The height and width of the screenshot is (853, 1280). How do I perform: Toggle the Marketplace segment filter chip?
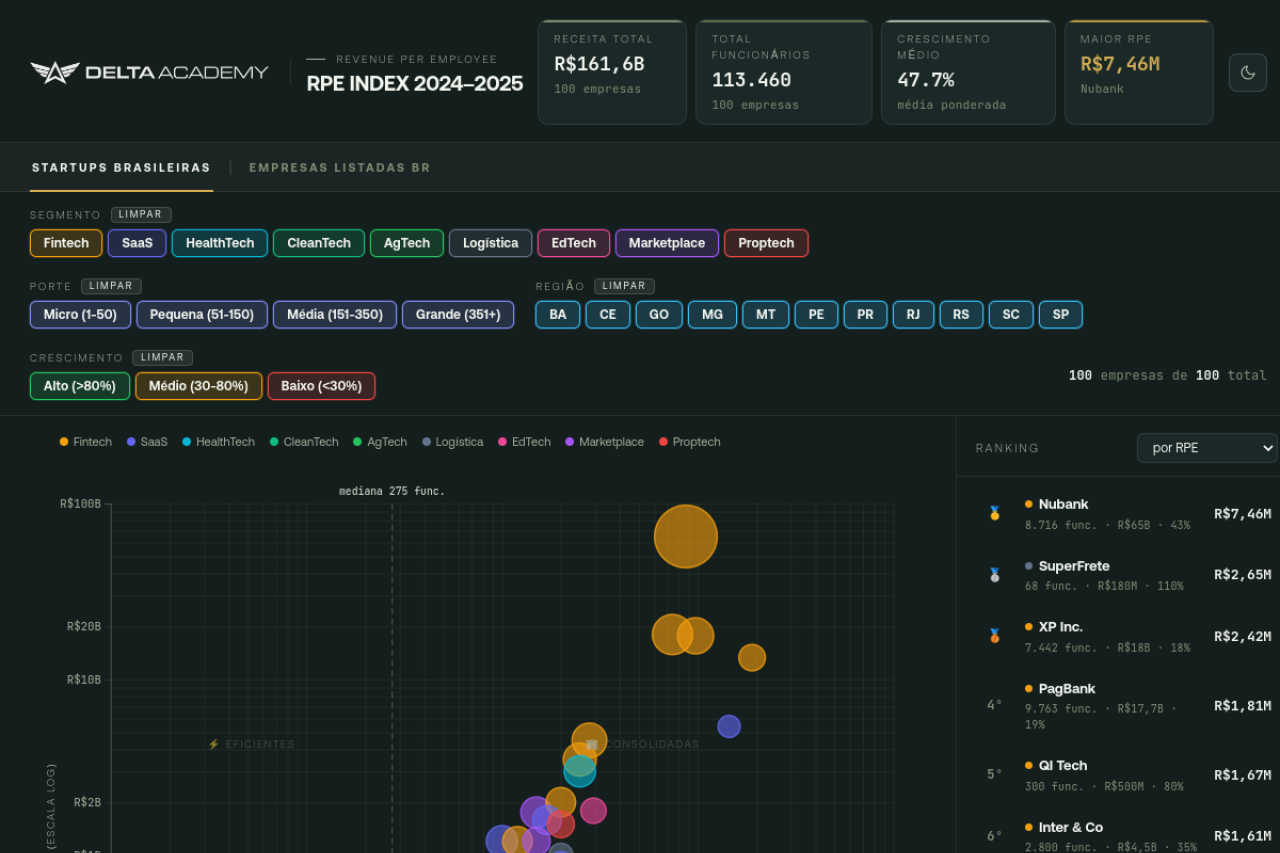click(667, 243)
